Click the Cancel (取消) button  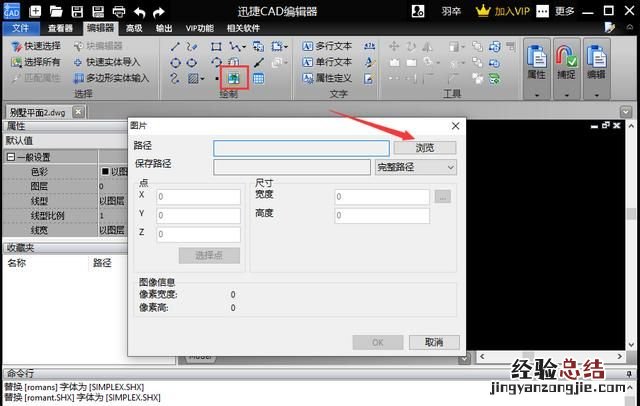[x=433, y=342]
